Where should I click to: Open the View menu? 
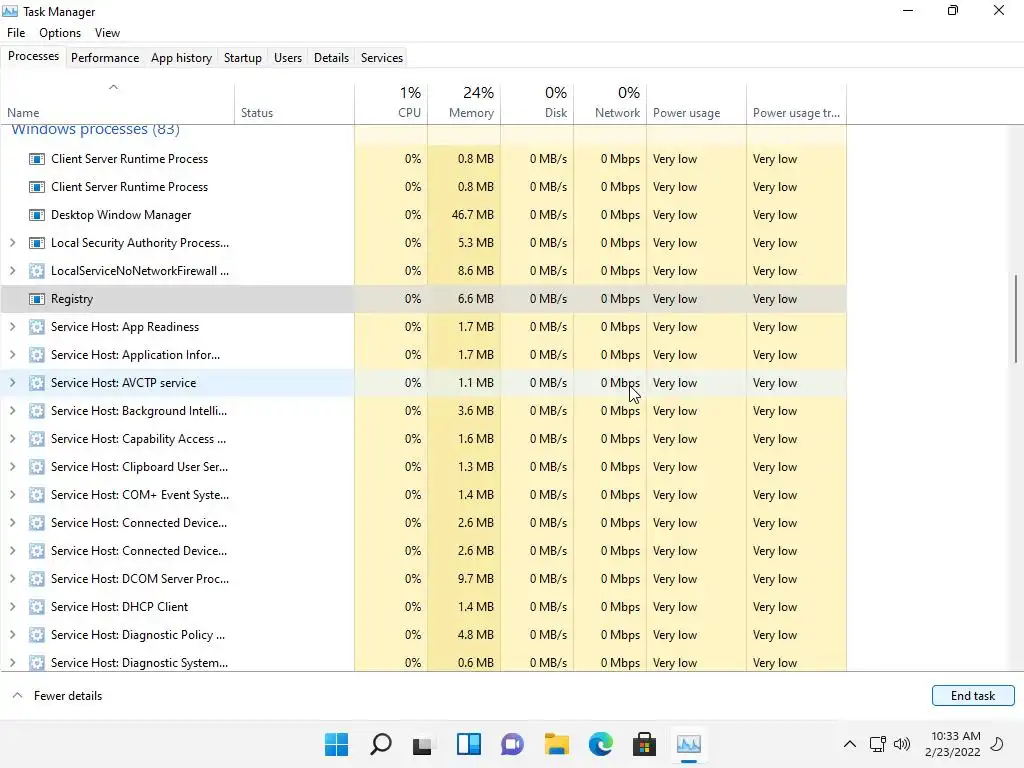[x=107, y=33]
